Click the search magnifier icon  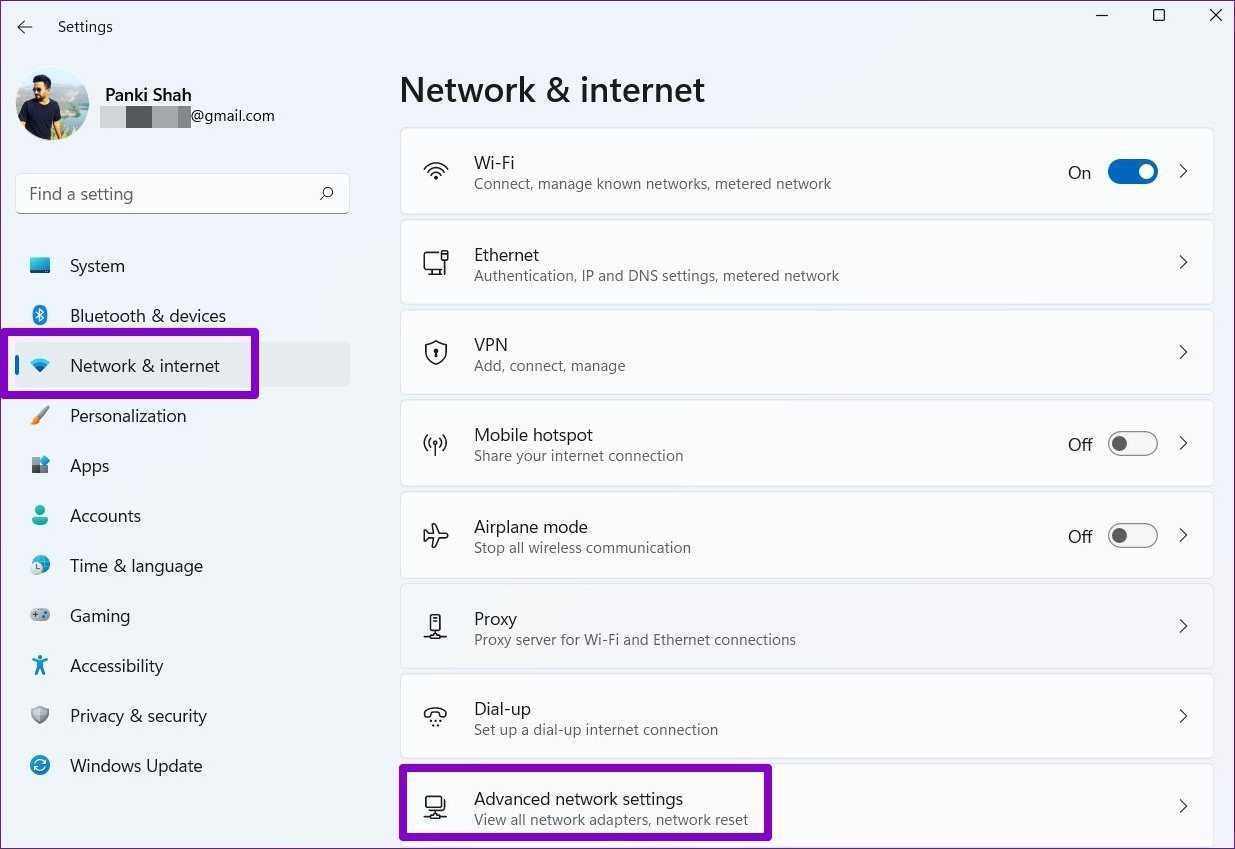tap(326, 194)
